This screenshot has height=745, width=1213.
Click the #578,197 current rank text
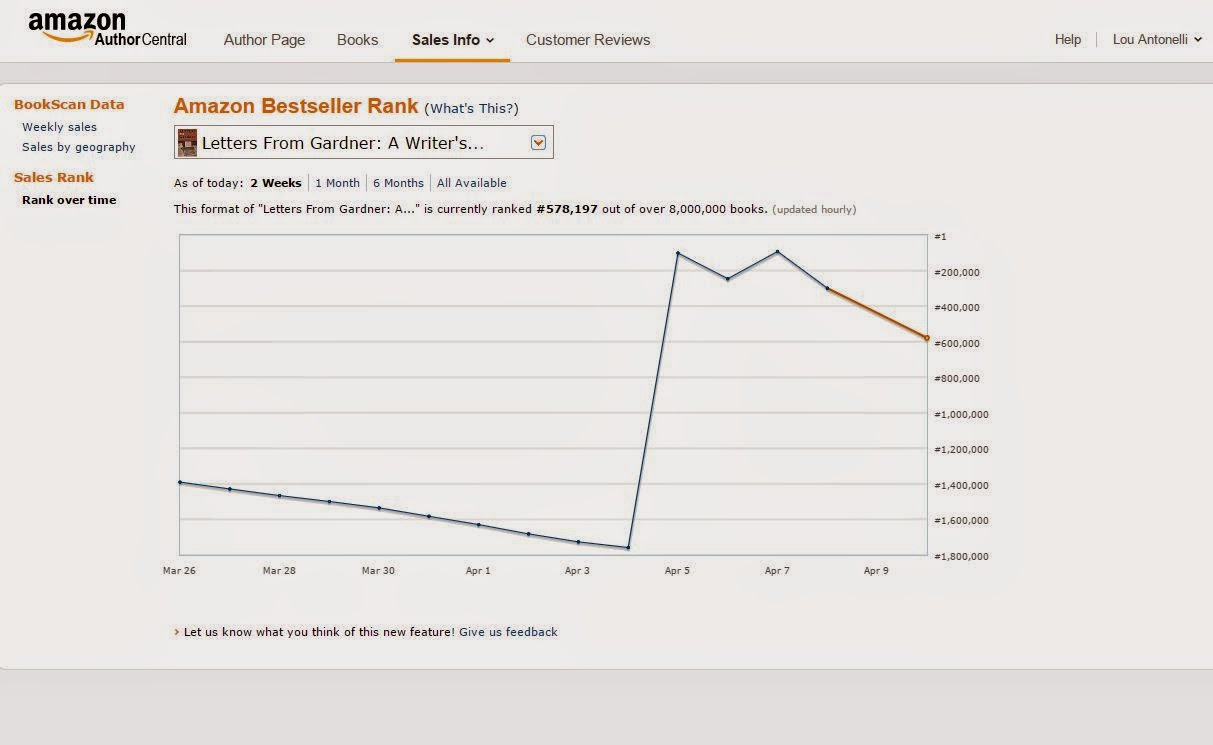(566, 209)
